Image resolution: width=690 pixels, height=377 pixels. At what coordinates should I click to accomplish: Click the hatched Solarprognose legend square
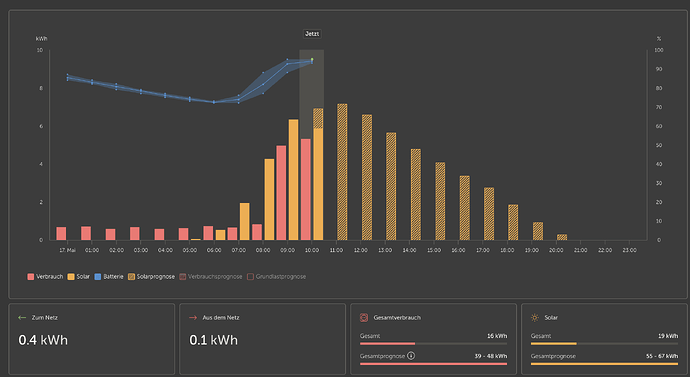[x=131, y=277]
